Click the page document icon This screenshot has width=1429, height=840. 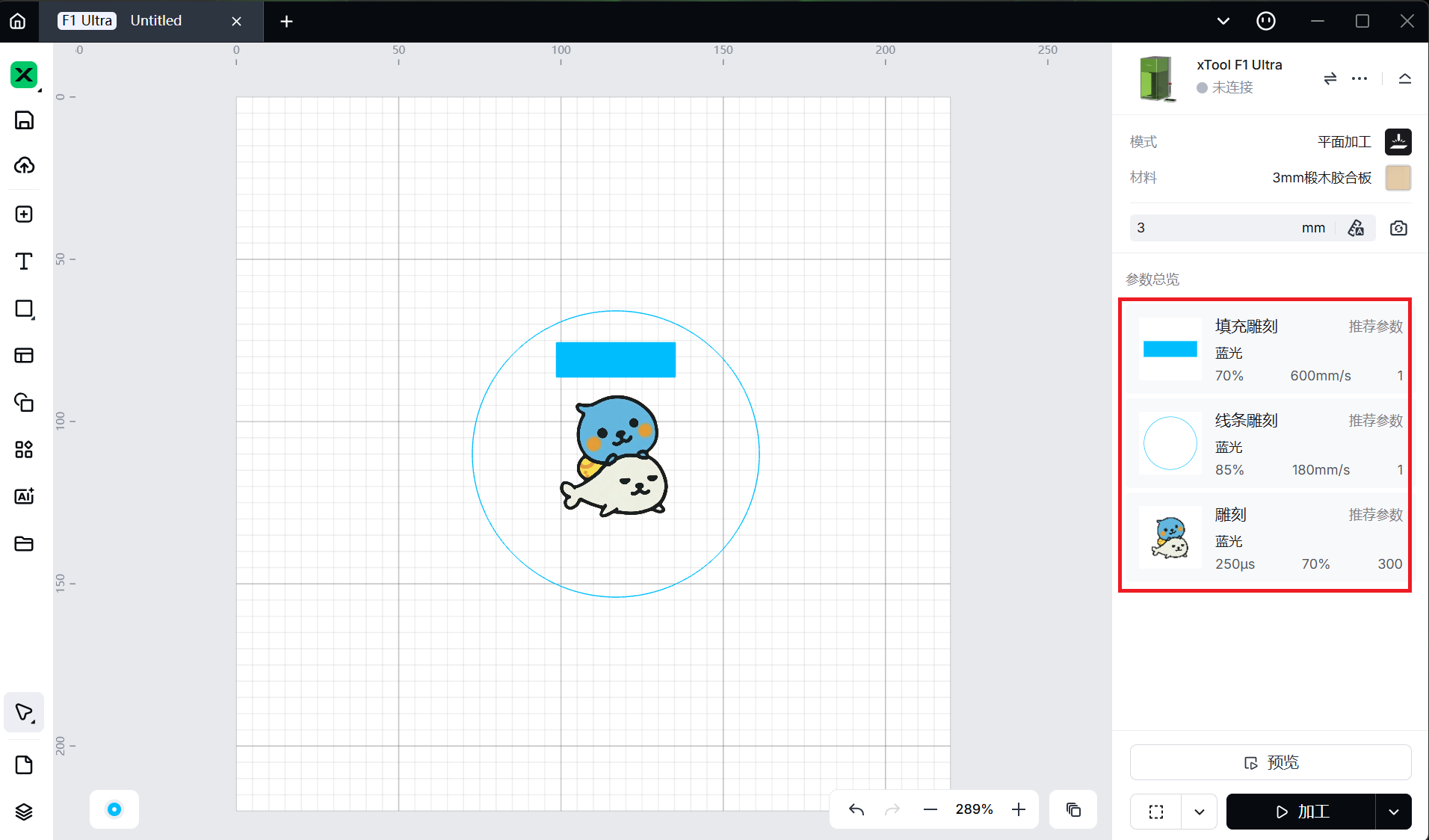pos(24,765)
